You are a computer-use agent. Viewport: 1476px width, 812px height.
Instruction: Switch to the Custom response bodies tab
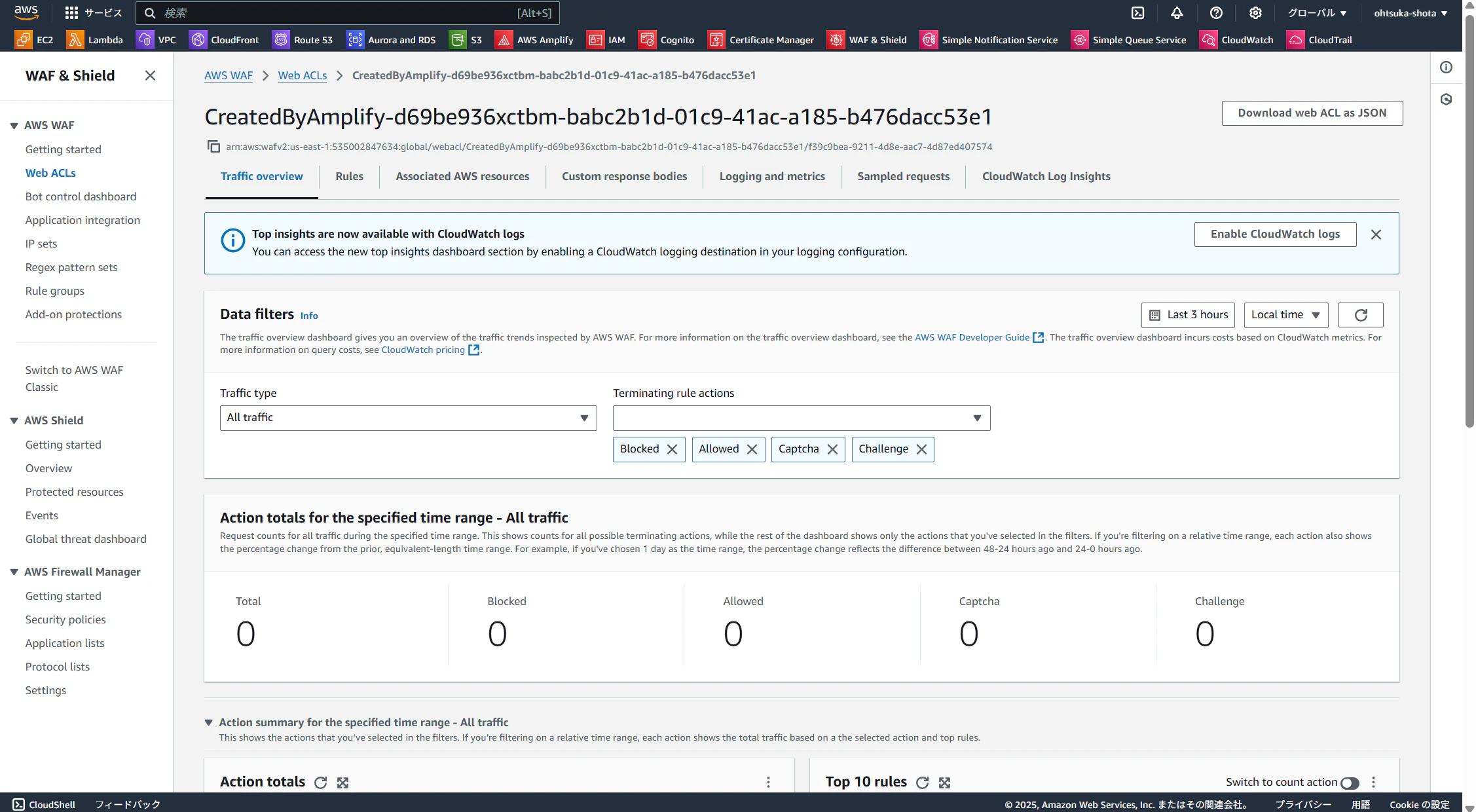624,176
